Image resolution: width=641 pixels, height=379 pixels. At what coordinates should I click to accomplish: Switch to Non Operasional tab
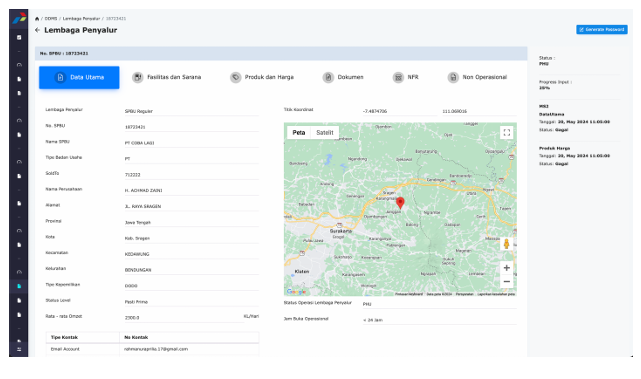[x=477, y=77]
